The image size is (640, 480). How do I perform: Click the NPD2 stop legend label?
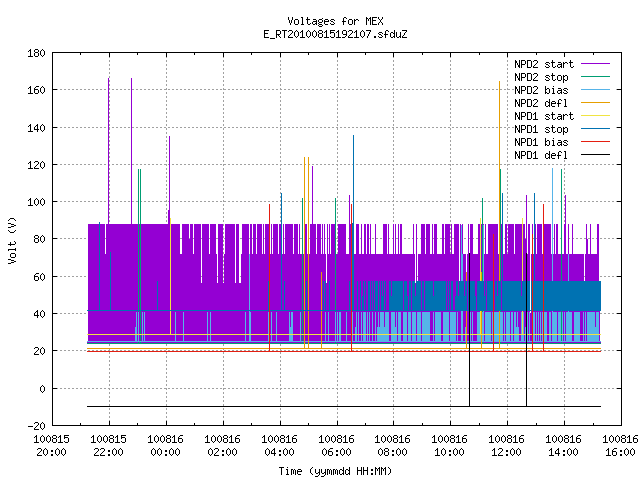pos(541,77)
